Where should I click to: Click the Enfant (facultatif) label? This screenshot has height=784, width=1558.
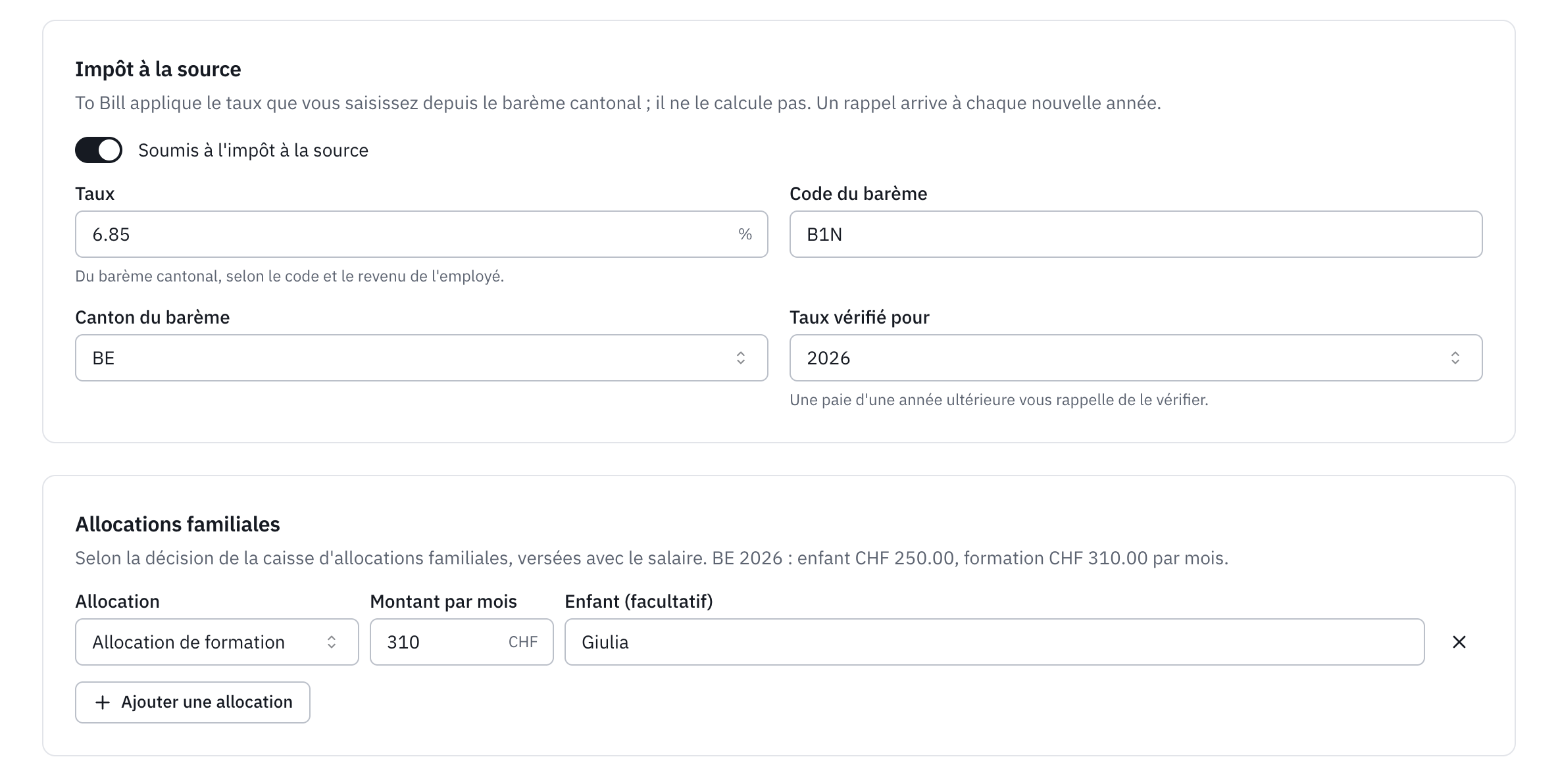tap(639, 601)
